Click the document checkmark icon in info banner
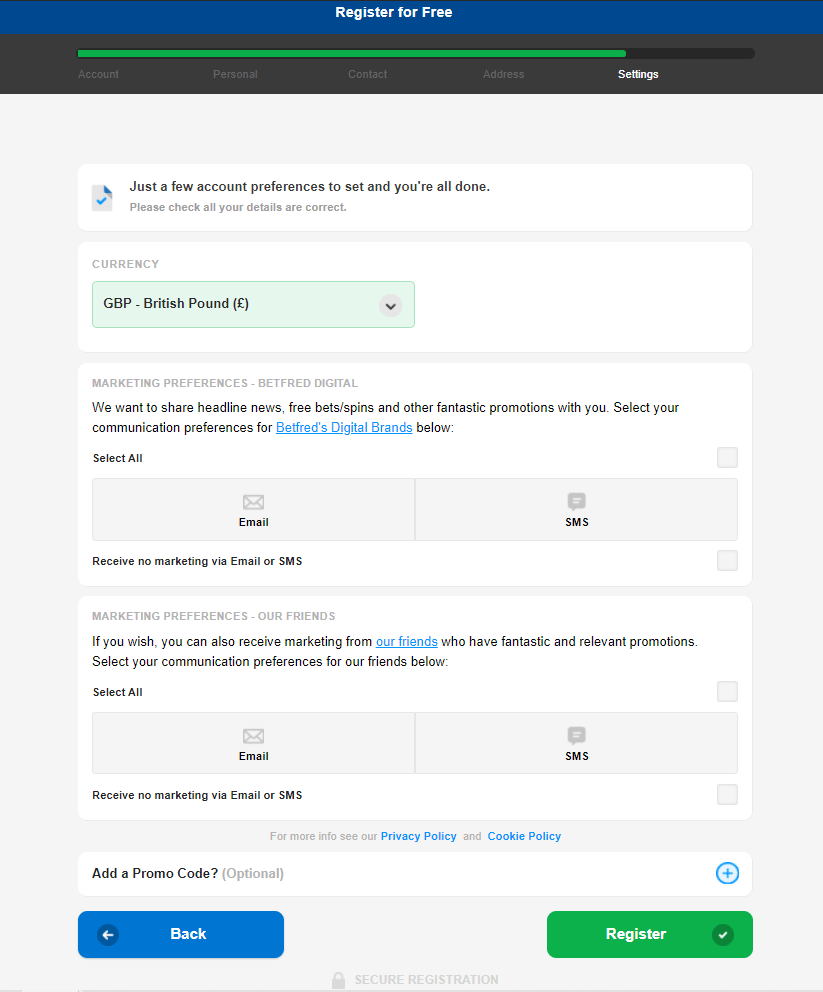823x992 pixels. pos(102,197)
